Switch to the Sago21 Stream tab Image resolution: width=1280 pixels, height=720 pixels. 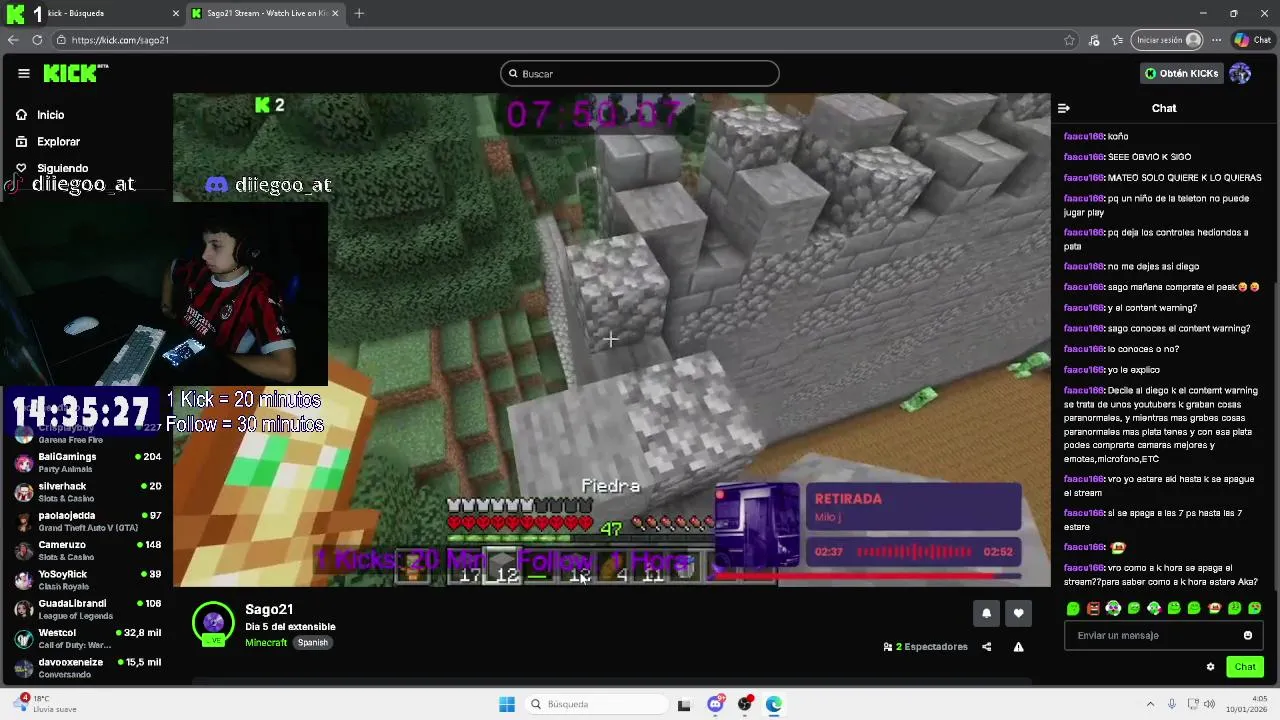265,13
